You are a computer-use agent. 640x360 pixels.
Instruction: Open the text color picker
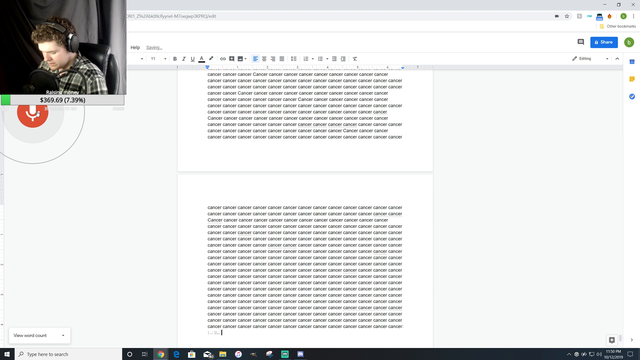pos(202,59)
